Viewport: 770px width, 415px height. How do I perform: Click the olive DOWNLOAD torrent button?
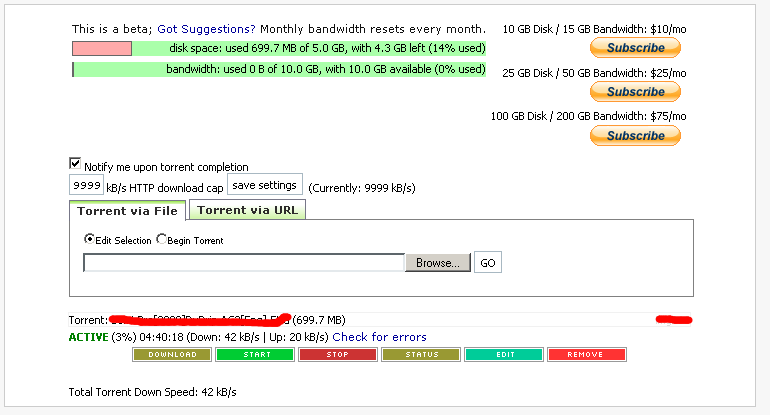[172, 355]
